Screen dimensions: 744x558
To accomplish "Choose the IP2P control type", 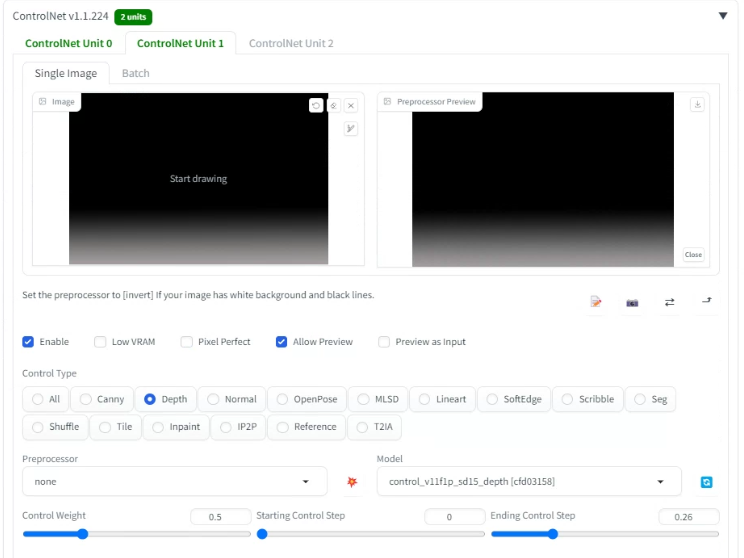I will 238,427.
